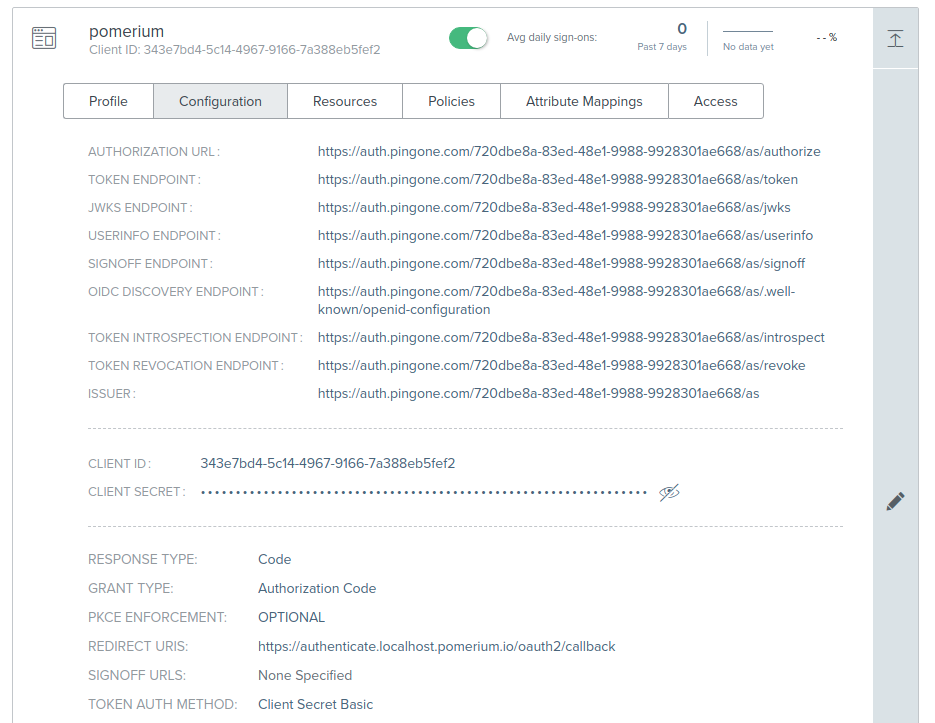Open the Profile tab

point(109,101)
